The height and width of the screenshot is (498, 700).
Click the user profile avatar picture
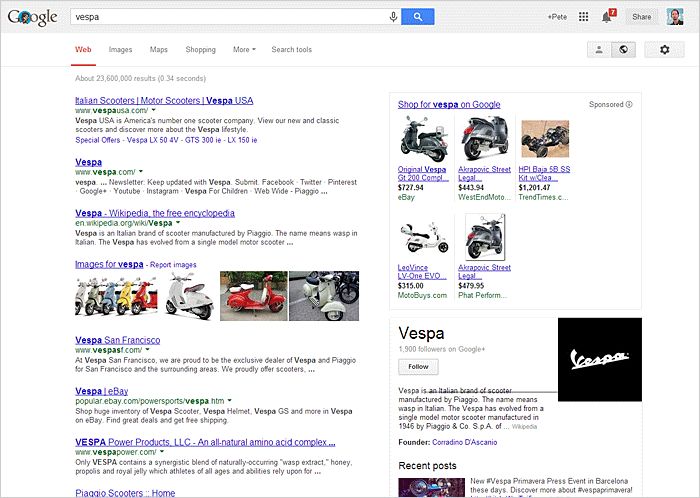pyautogui.click(x=675, y=17)
